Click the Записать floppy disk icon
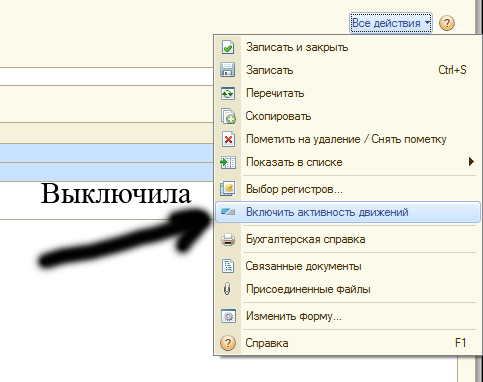Screen dimensions: 483x382 tap(228, 70)
